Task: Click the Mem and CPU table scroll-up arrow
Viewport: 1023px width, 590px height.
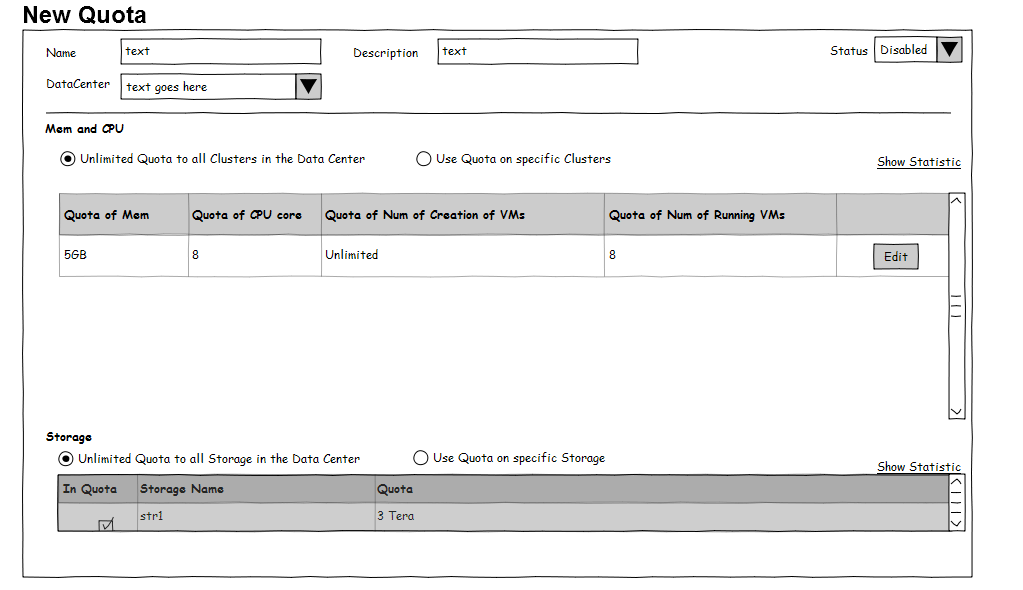Action: [x=956, y=201]
